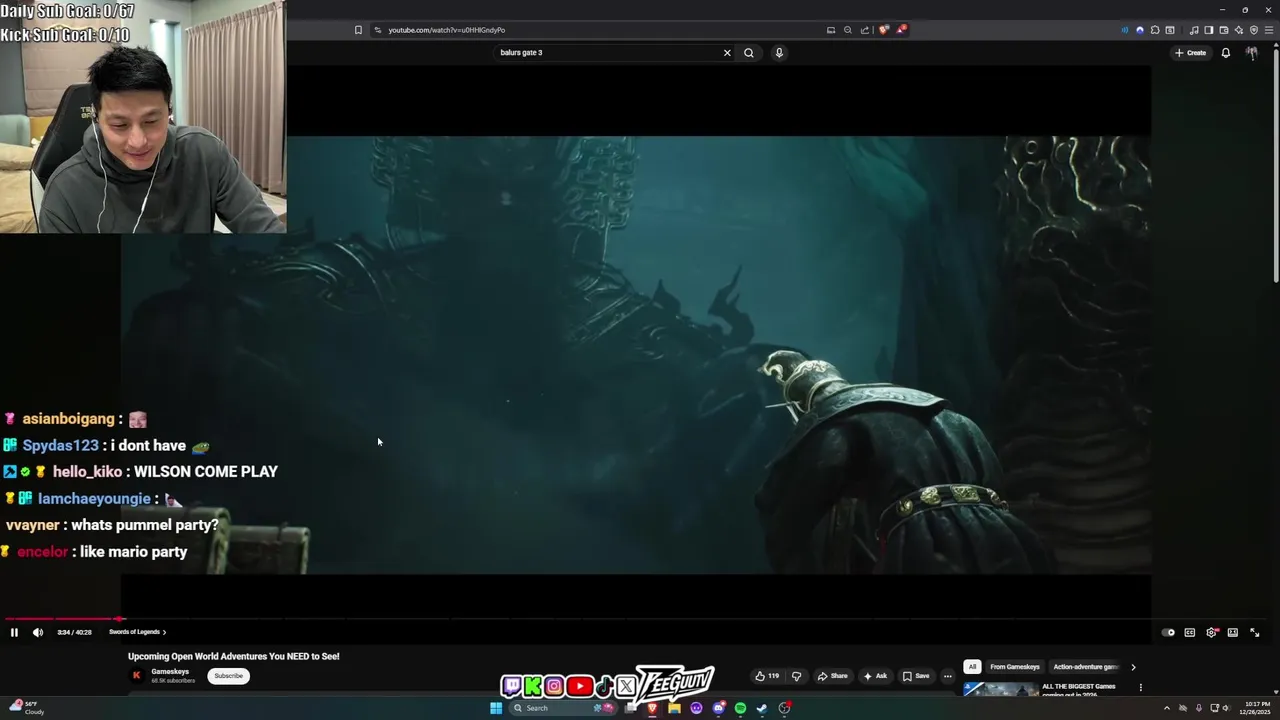Image resolution: width=1280 pixels, height=720 pixels.
Task: Dislike the video
Action: tap(796, 676)
